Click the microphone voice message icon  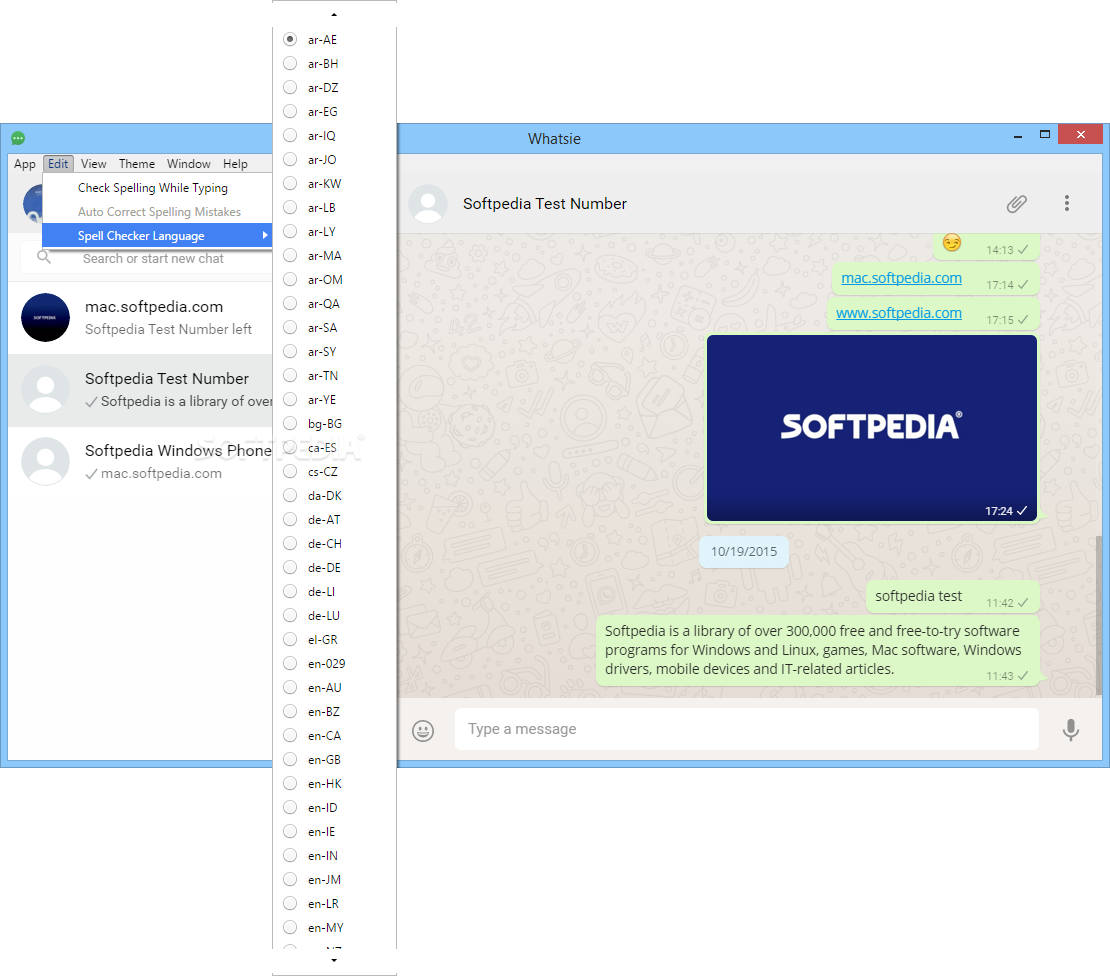point(1070,730)
